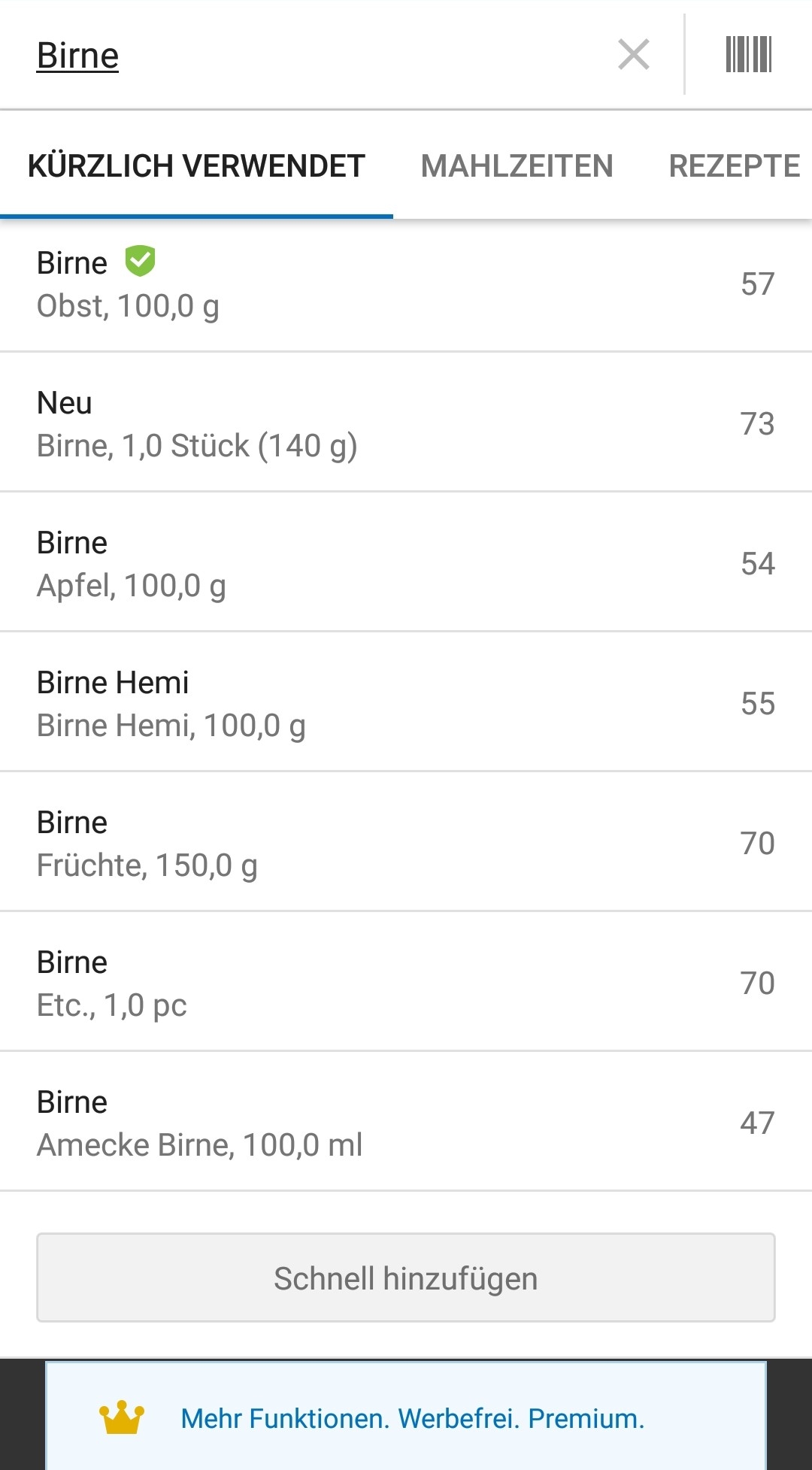Viewport: 812px width, 1470px height.
Task: Select the Kürzlich verwendet tab
Action: coord(196,166)
